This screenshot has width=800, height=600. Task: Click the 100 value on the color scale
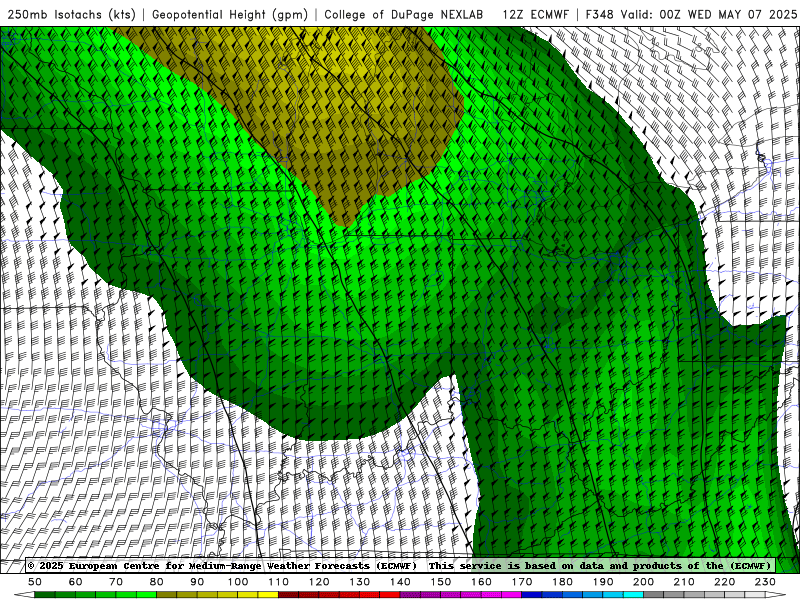[238, 582]
